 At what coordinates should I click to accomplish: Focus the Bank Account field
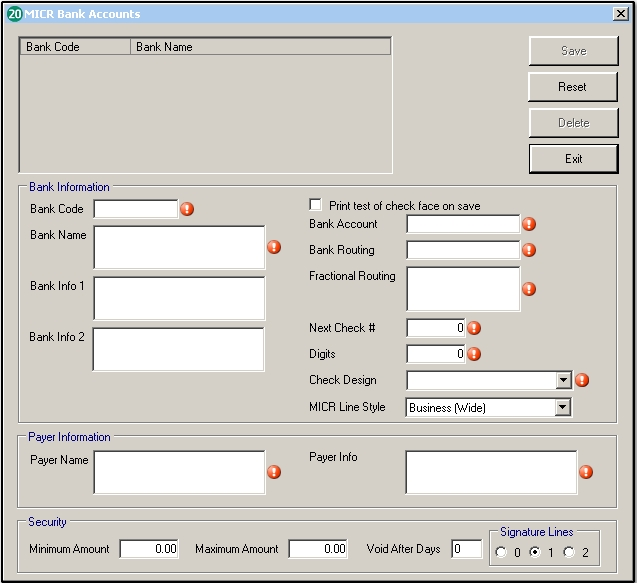point(463,224)
